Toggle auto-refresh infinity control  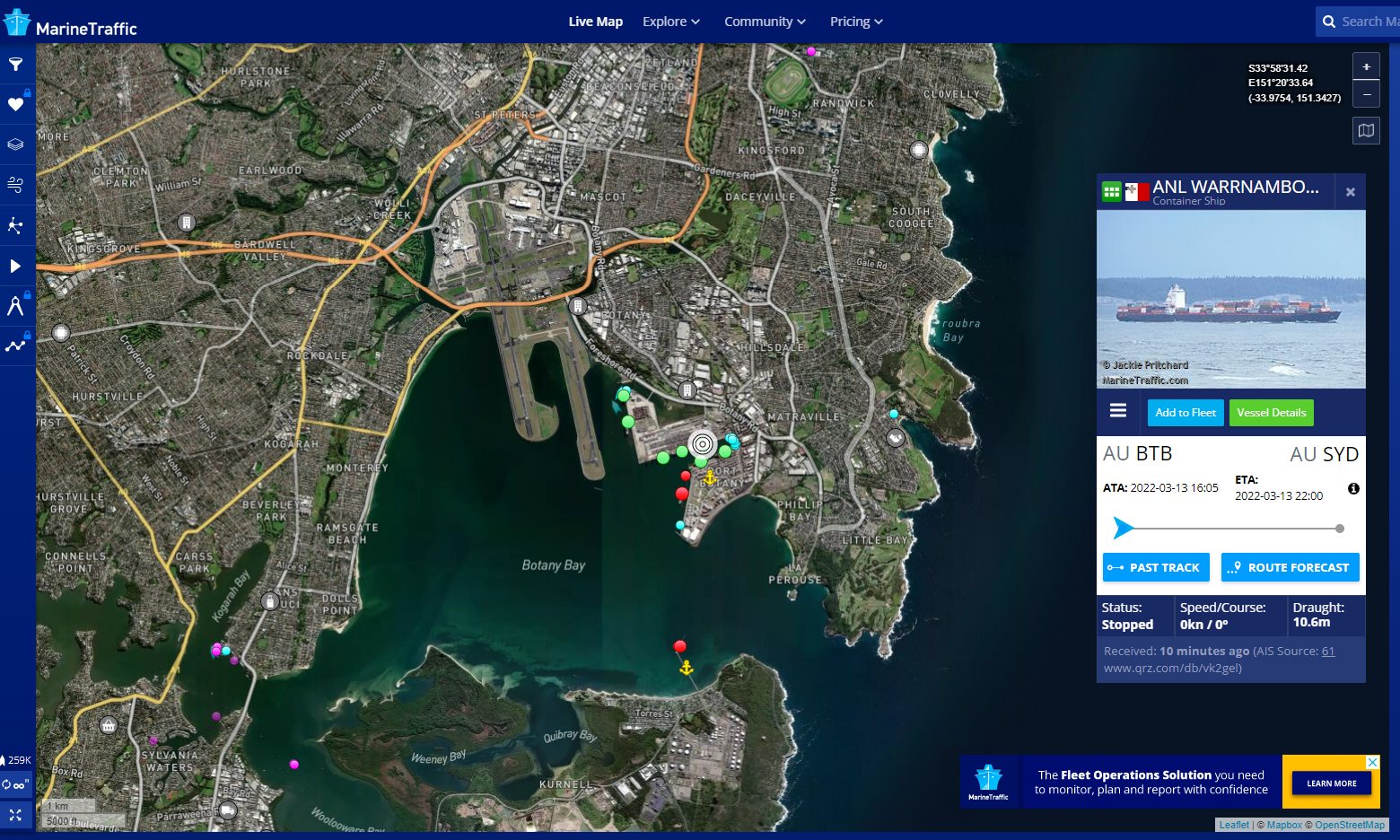click(16, 784)
